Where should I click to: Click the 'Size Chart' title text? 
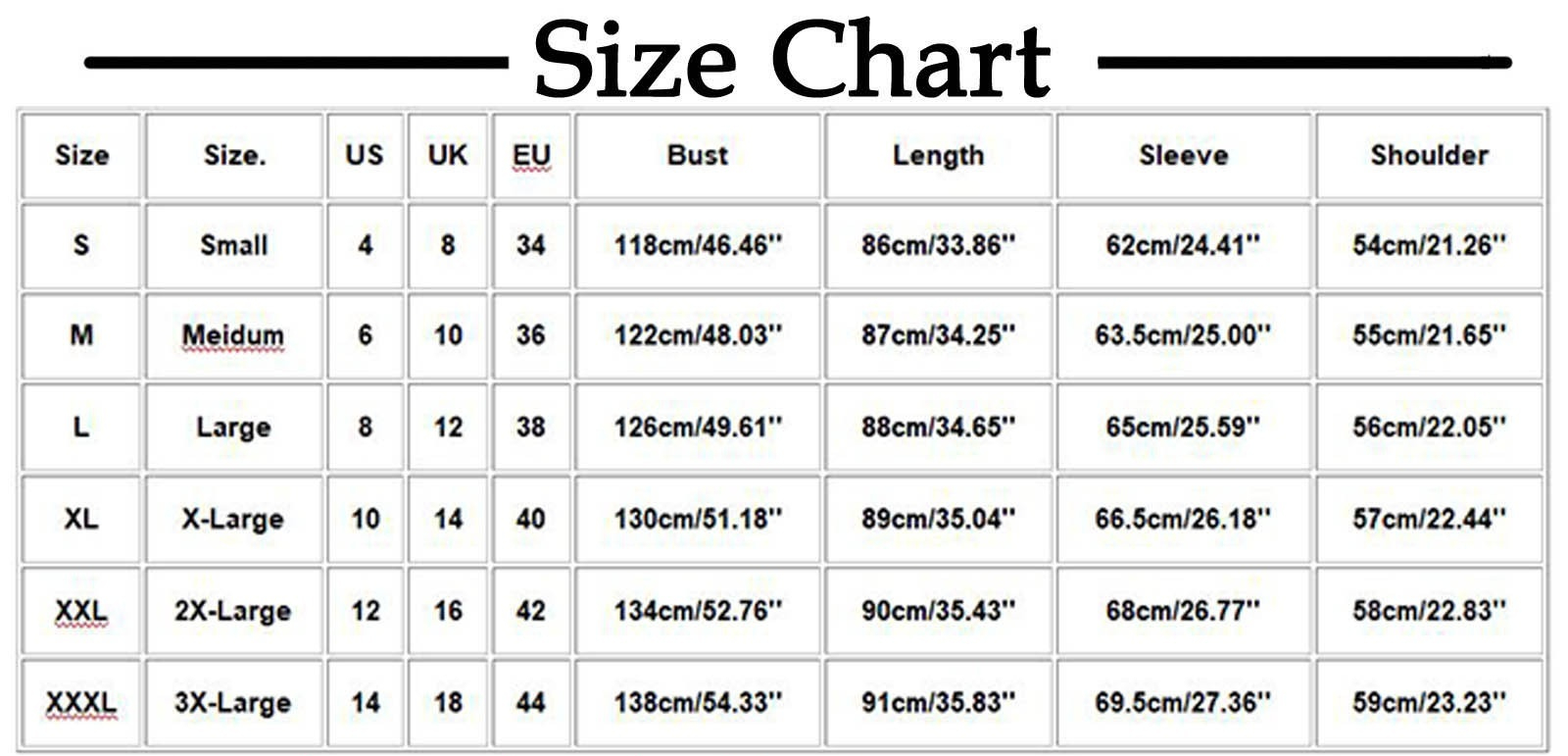coord(792,61)
